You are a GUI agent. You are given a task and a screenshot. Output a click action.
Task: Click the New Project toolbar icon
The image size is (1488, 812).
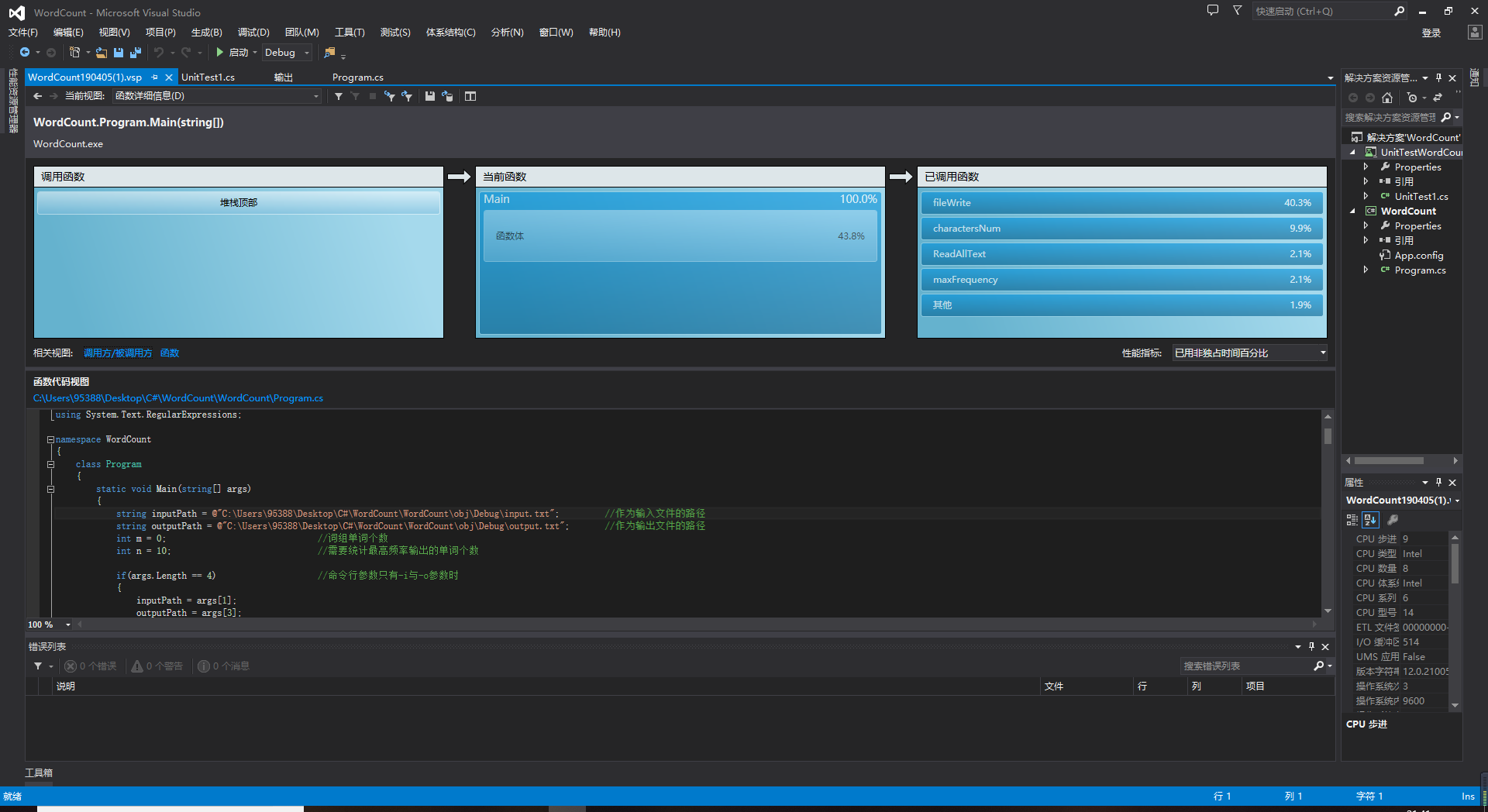click(74, 52)
